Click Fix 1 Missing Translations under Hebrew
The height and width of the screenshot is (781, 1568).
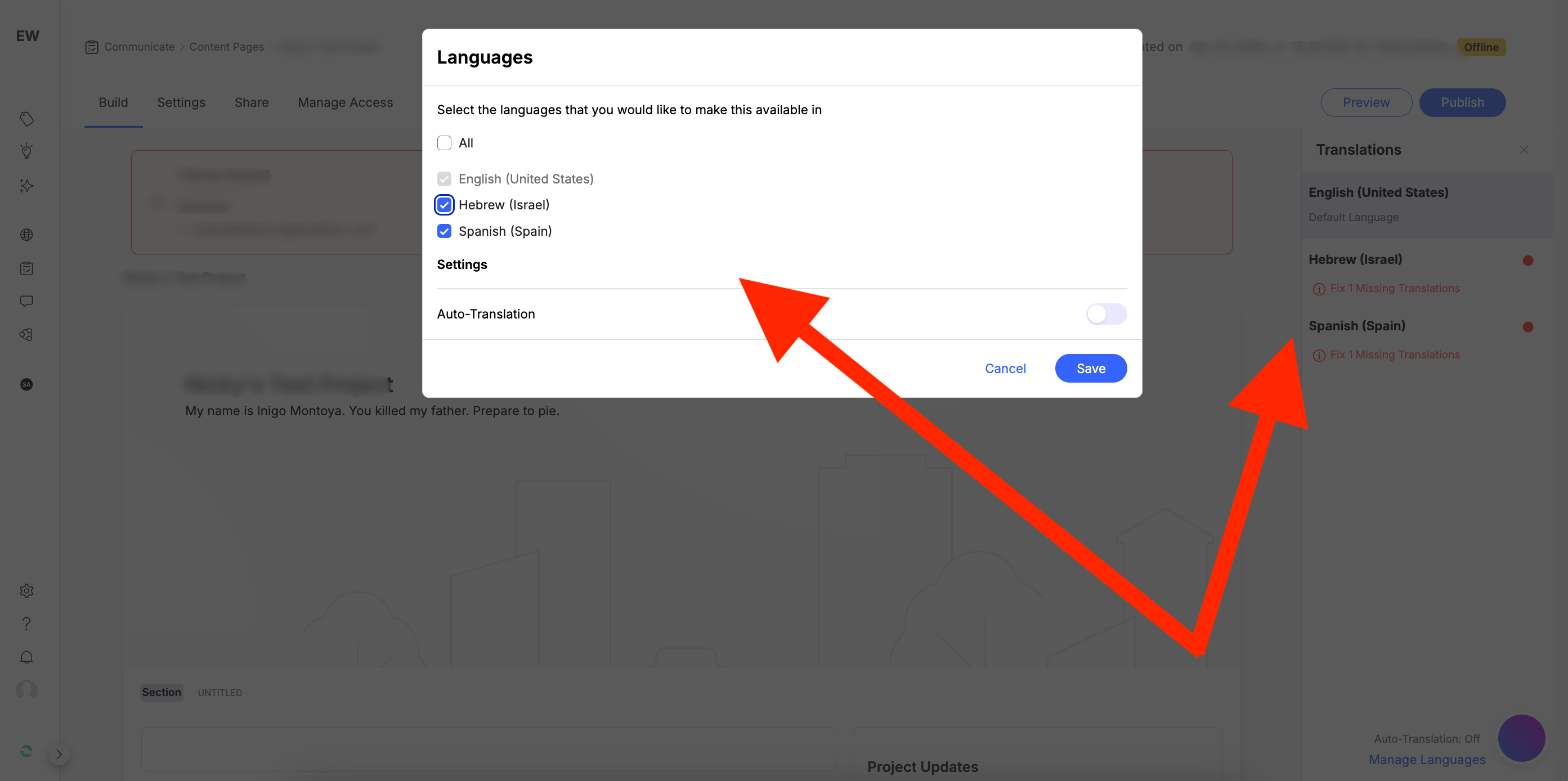point(1395,288)
